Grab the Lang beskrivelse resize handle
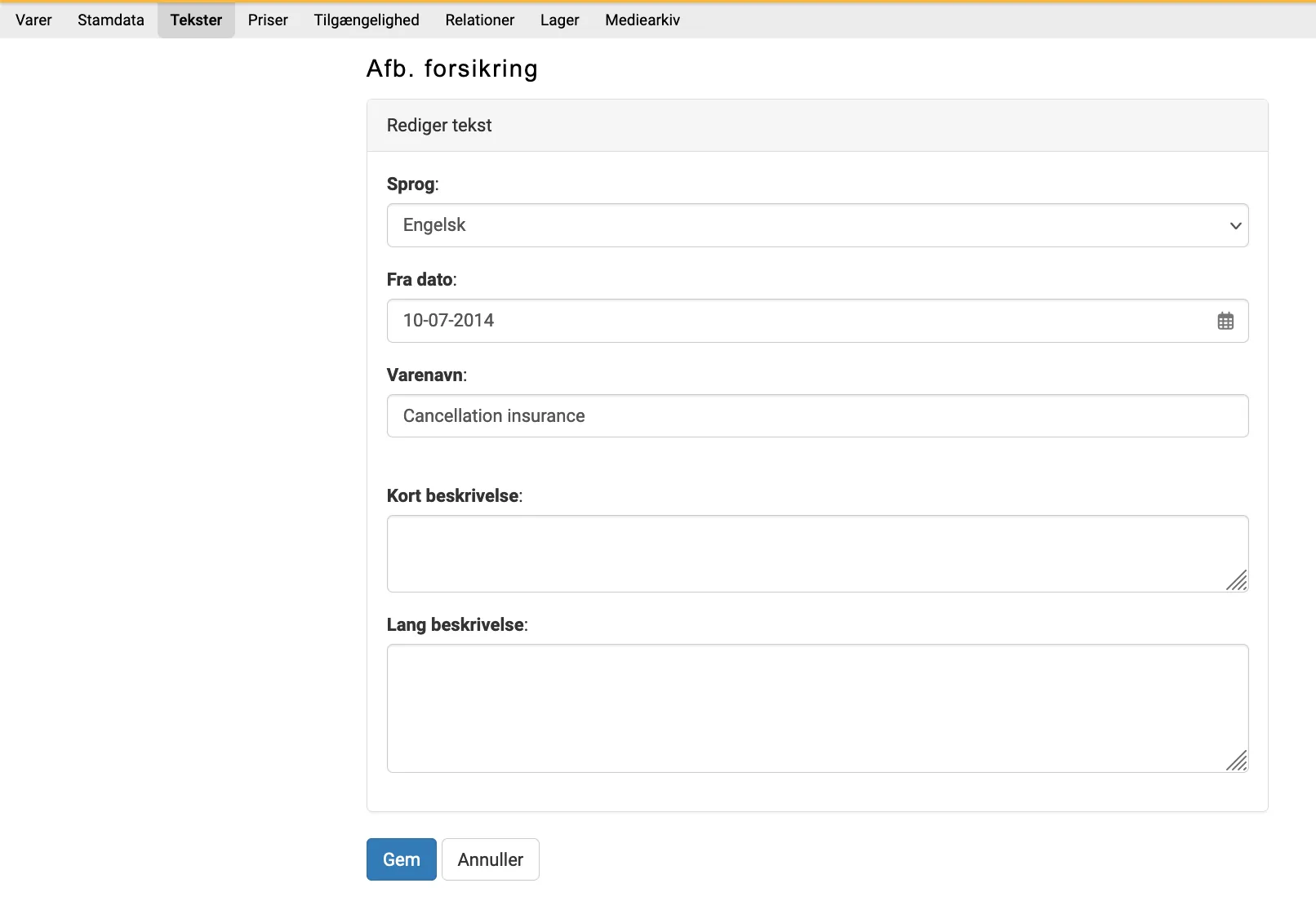This screenshot has height=901, width=1316. [x=1237, y=761]
